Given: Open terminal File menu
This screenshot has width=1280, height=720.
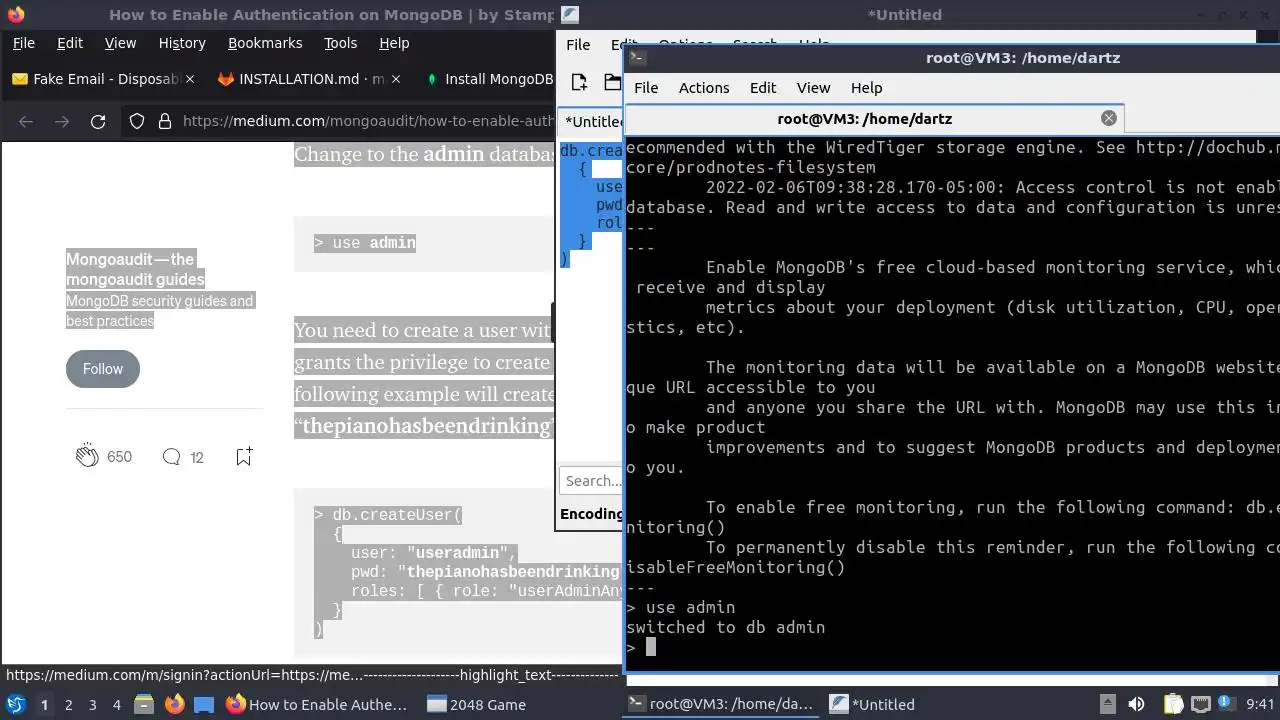Looking at the screenshot, I should pos(646,87).
